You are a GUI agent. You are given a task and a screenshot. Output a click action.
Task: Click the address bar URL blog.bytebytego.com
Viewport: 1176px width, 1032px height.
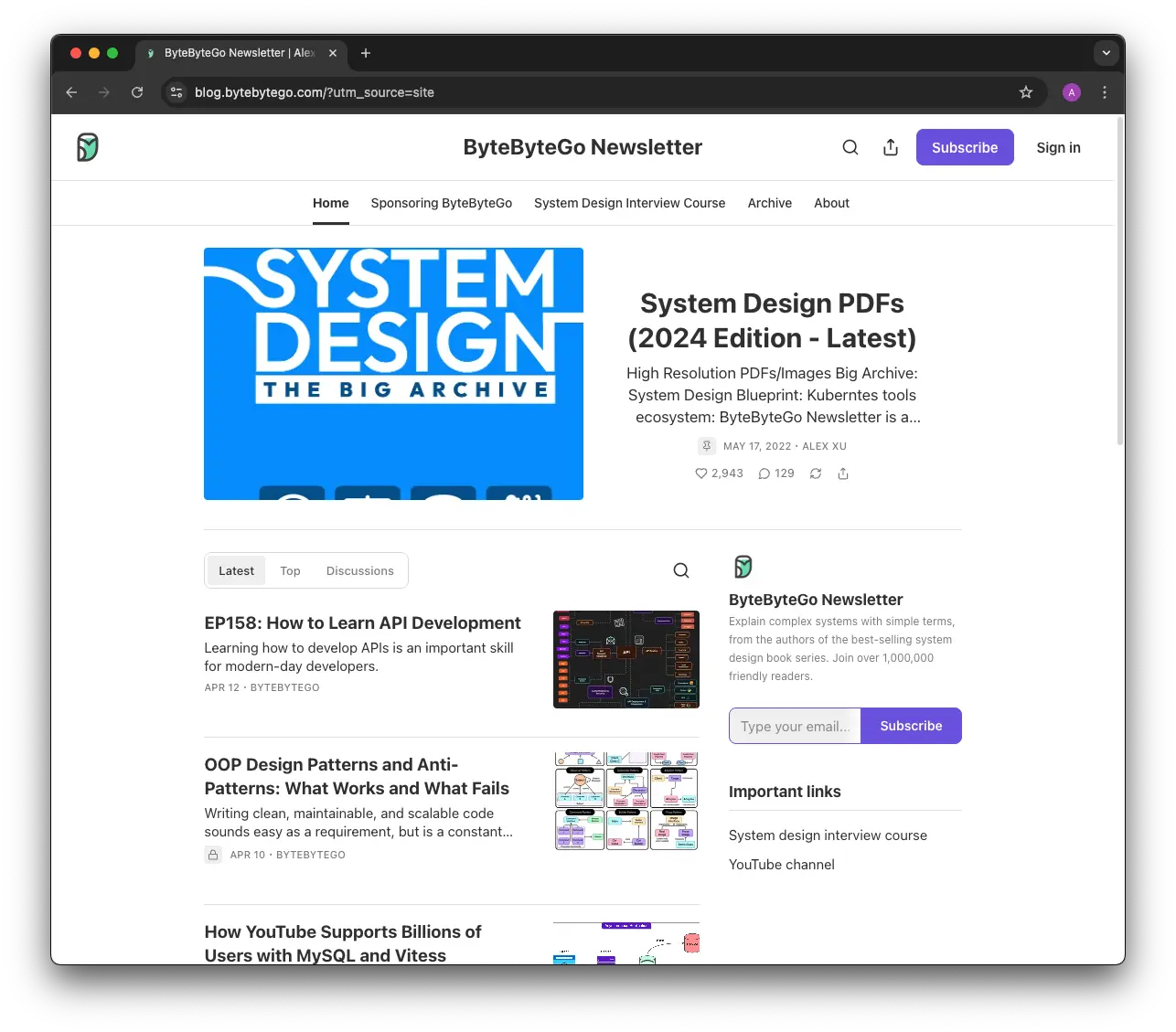tap(315, 92)
